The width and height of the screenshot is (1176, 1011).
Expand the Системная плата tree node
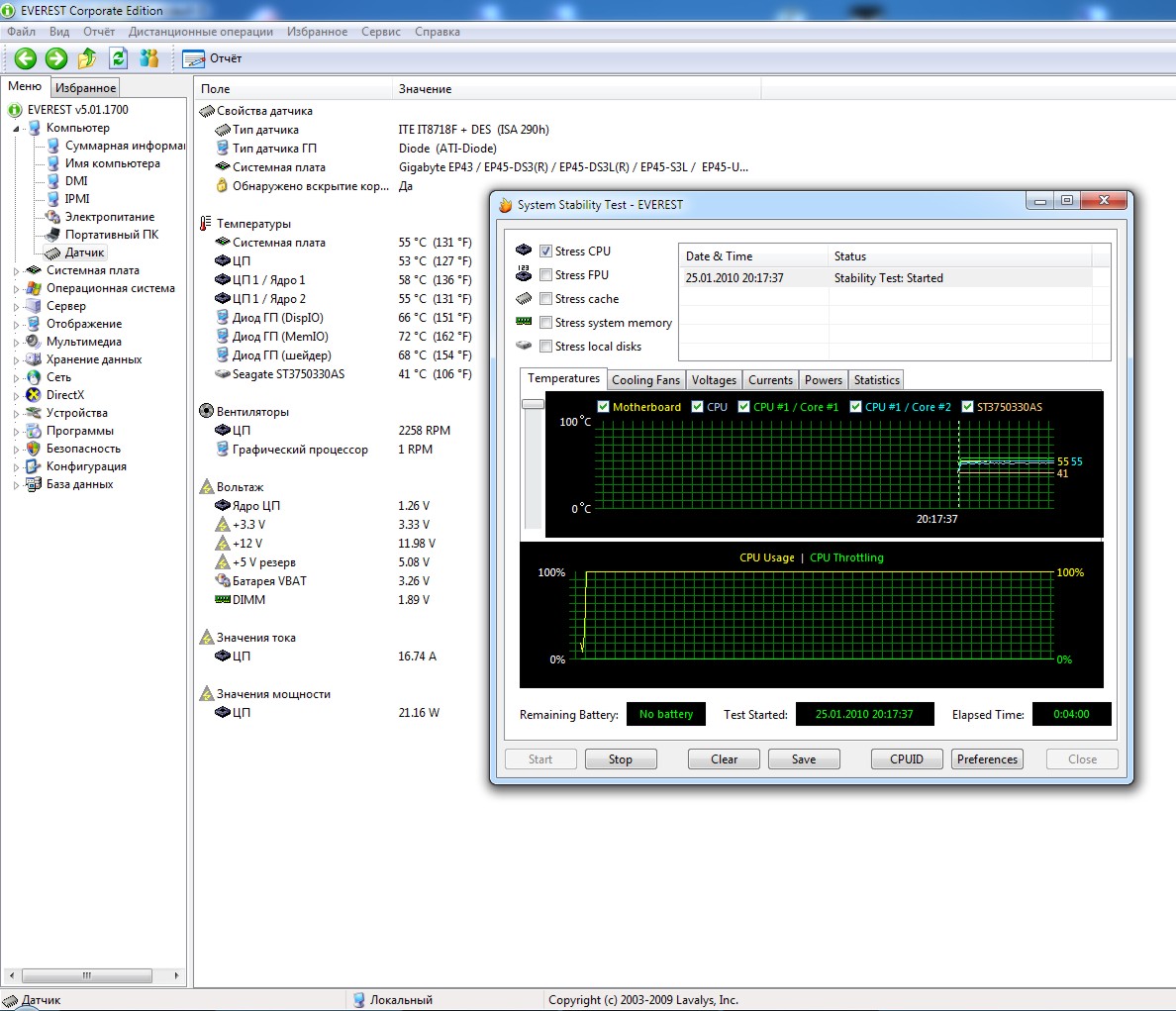pos(16,271)
